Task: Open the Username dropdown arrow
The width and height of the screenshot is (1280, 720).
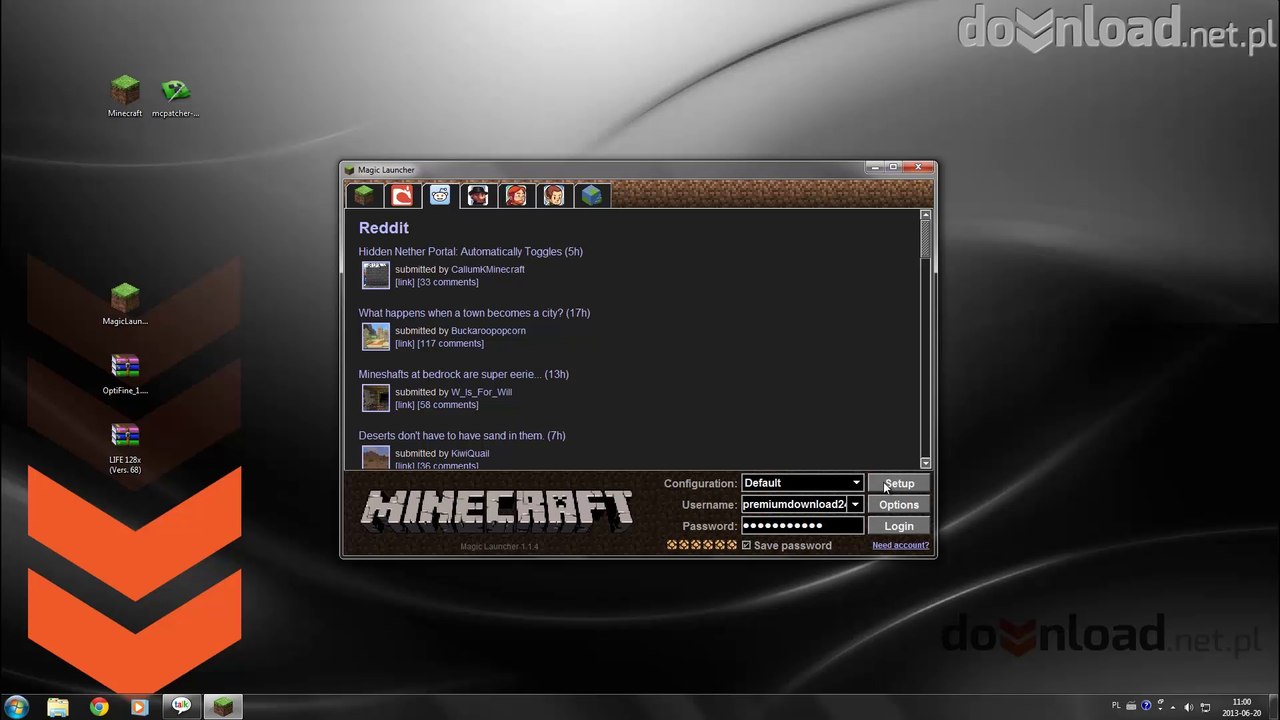Action: point(855,505)
